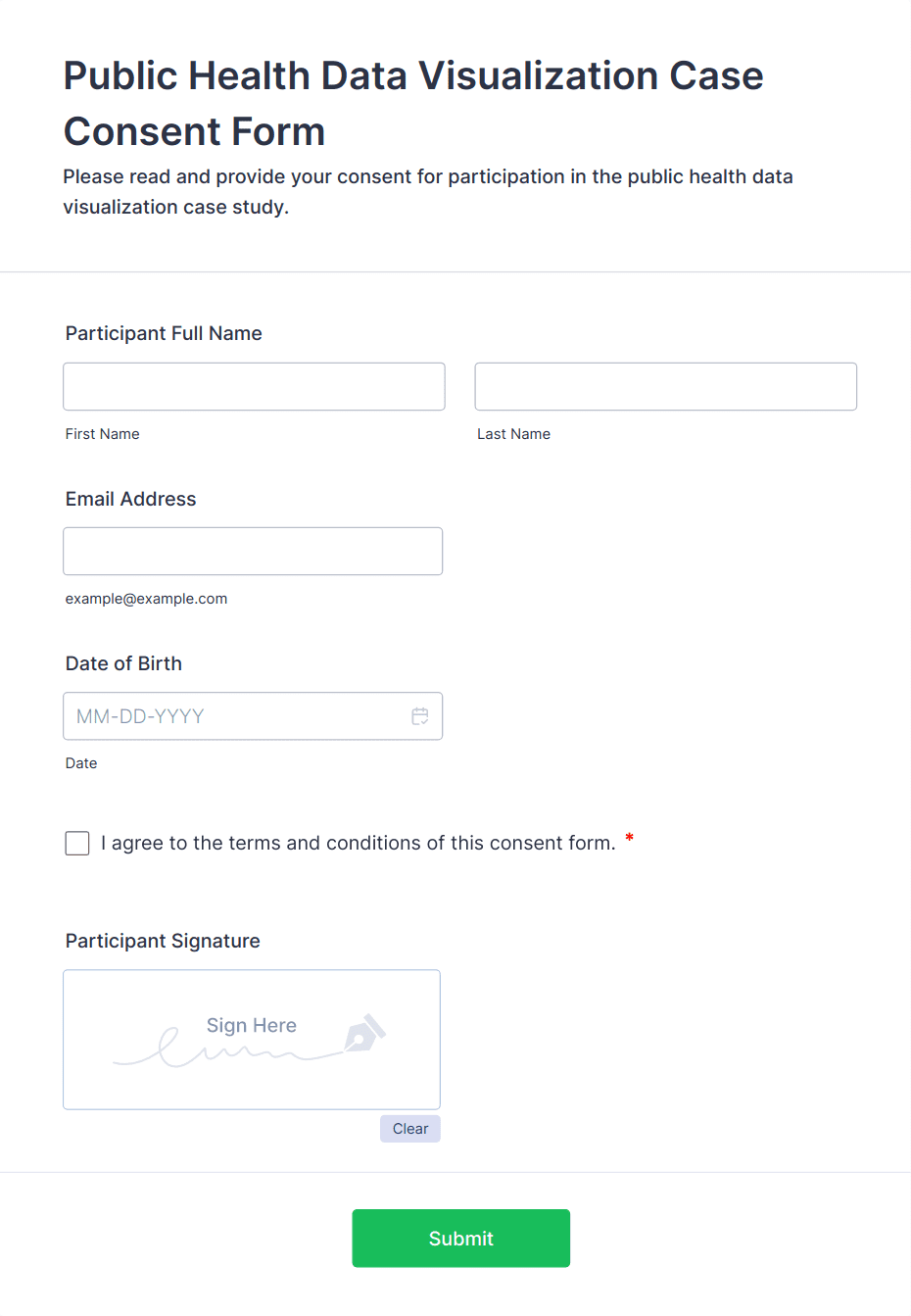Check the agree to terms checkbox
Viewport: 911px width, 1316px height.
pyautogui.click(x=77, y=843)
